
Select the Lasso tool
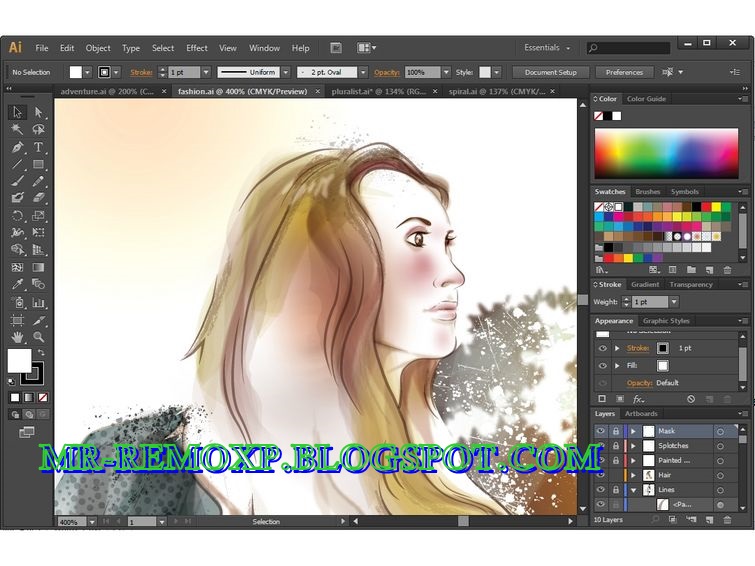(x=39, y=129)
